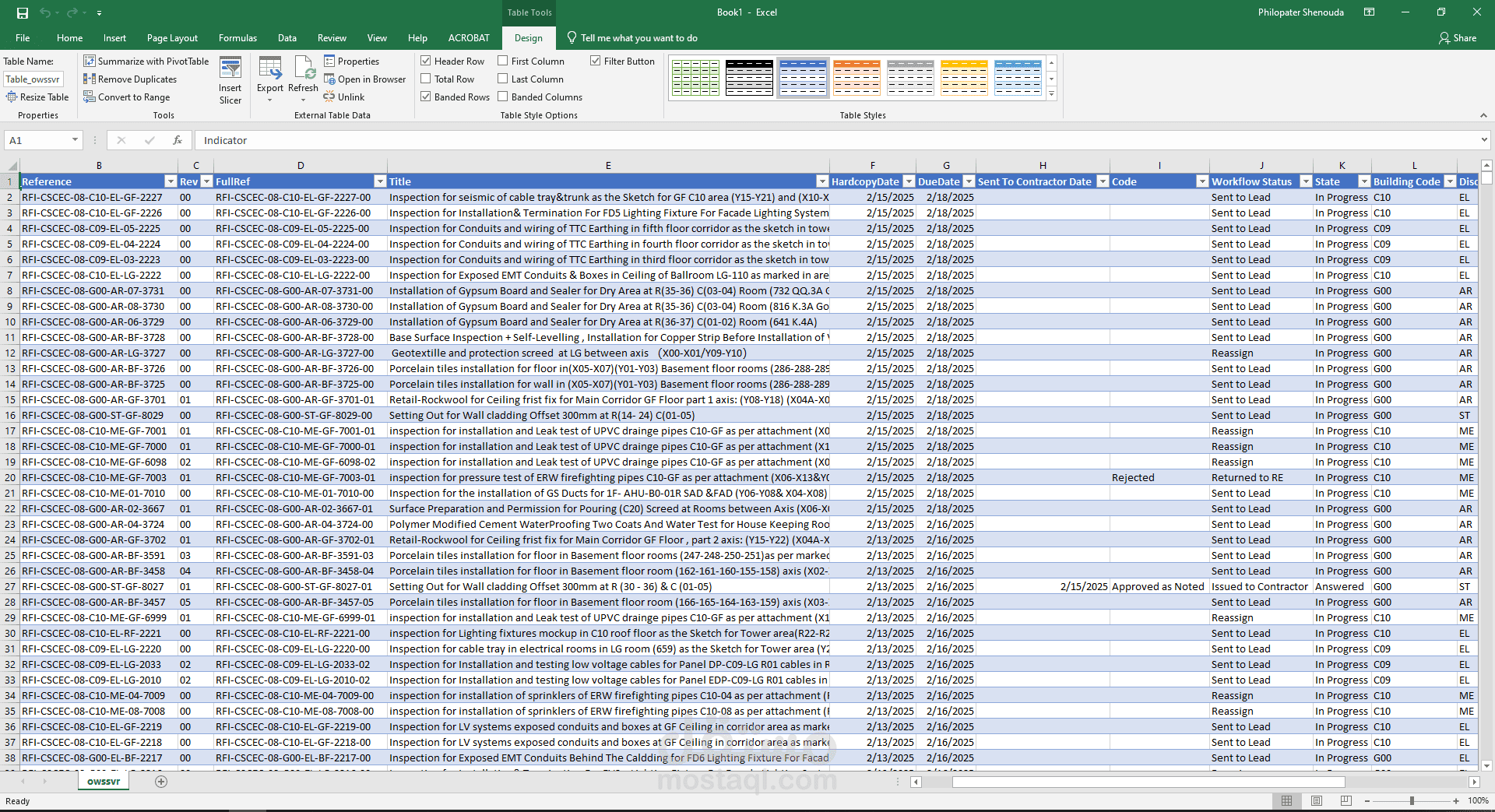Viewport: 1495px width, 812px height.
Task: Select the green table style swatch
Action: click(695, 77)
